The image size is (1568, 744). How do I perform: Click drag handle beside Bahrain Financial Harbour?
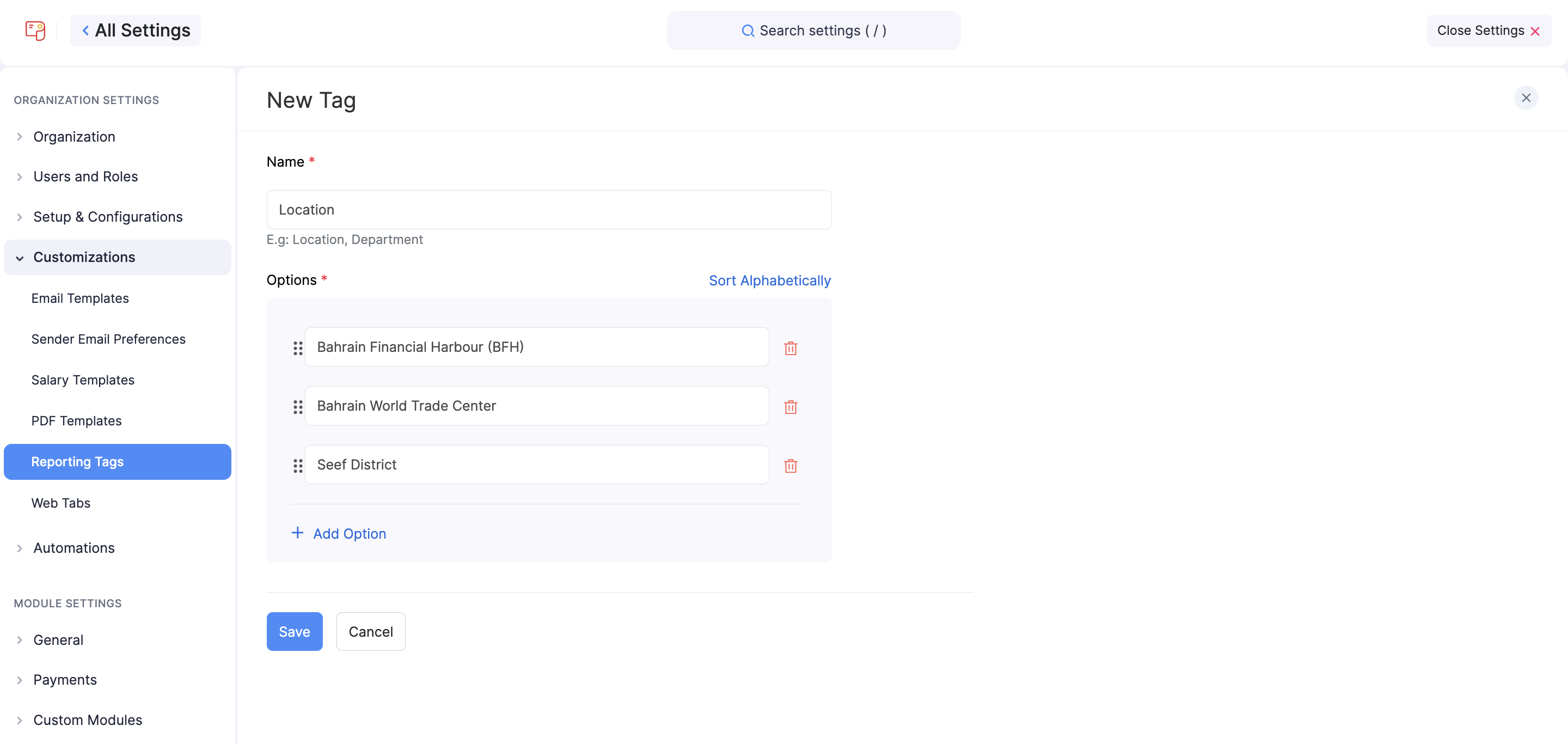(298, 347)
